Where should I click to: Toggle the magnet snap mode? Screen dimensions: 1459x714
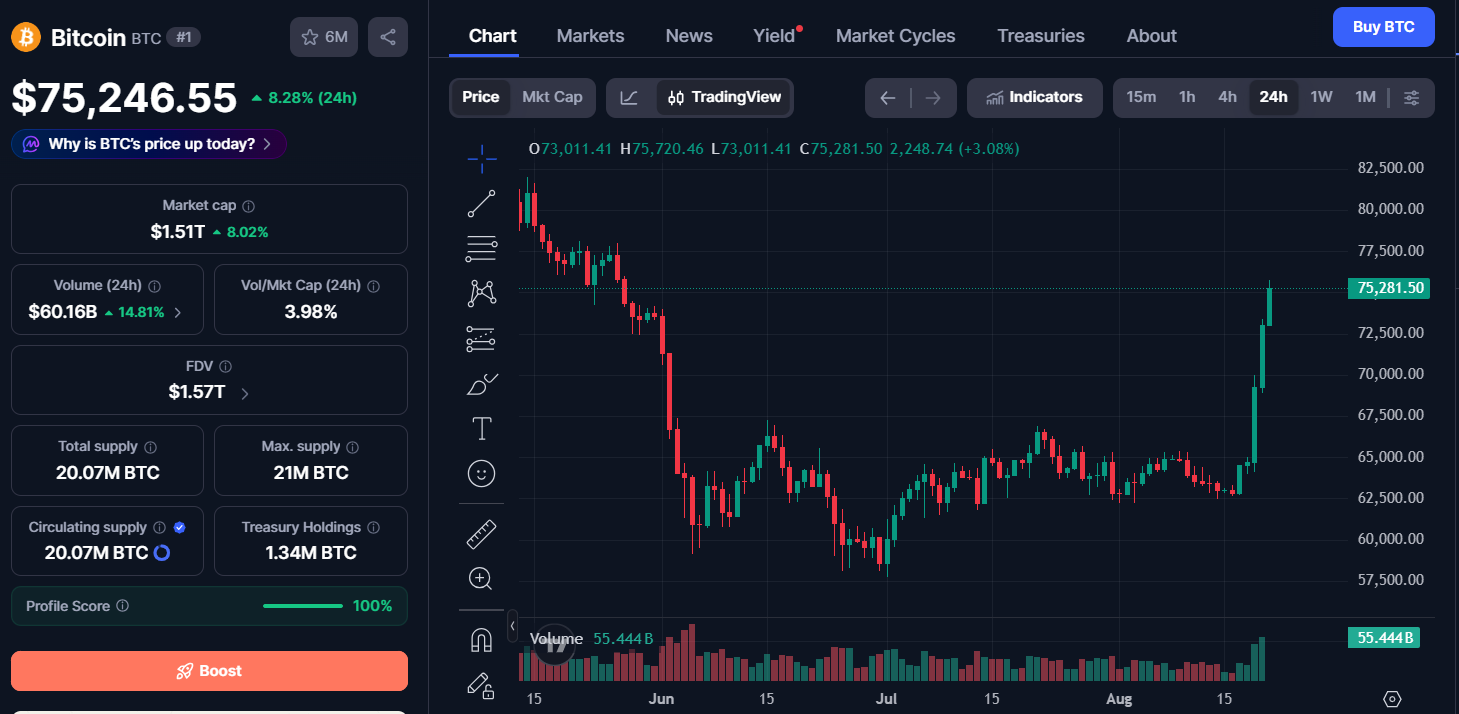click(482, 640)
